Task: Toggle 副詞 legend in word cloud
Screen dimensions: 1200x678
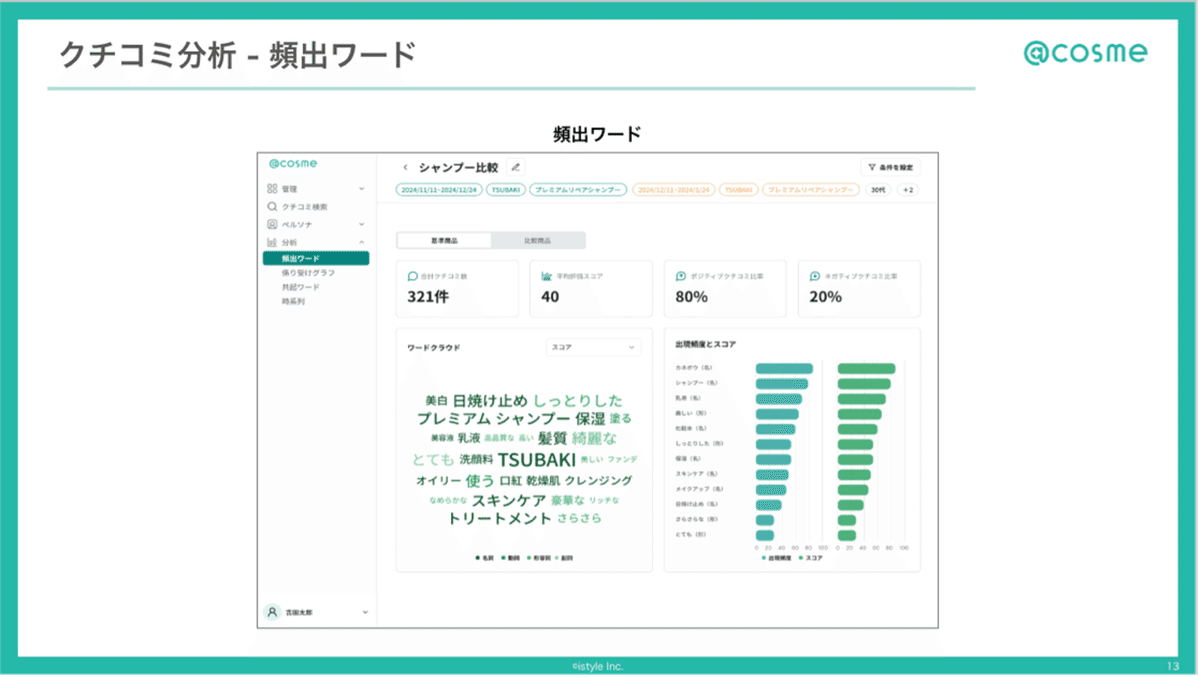Action: (x=564, y=557)
